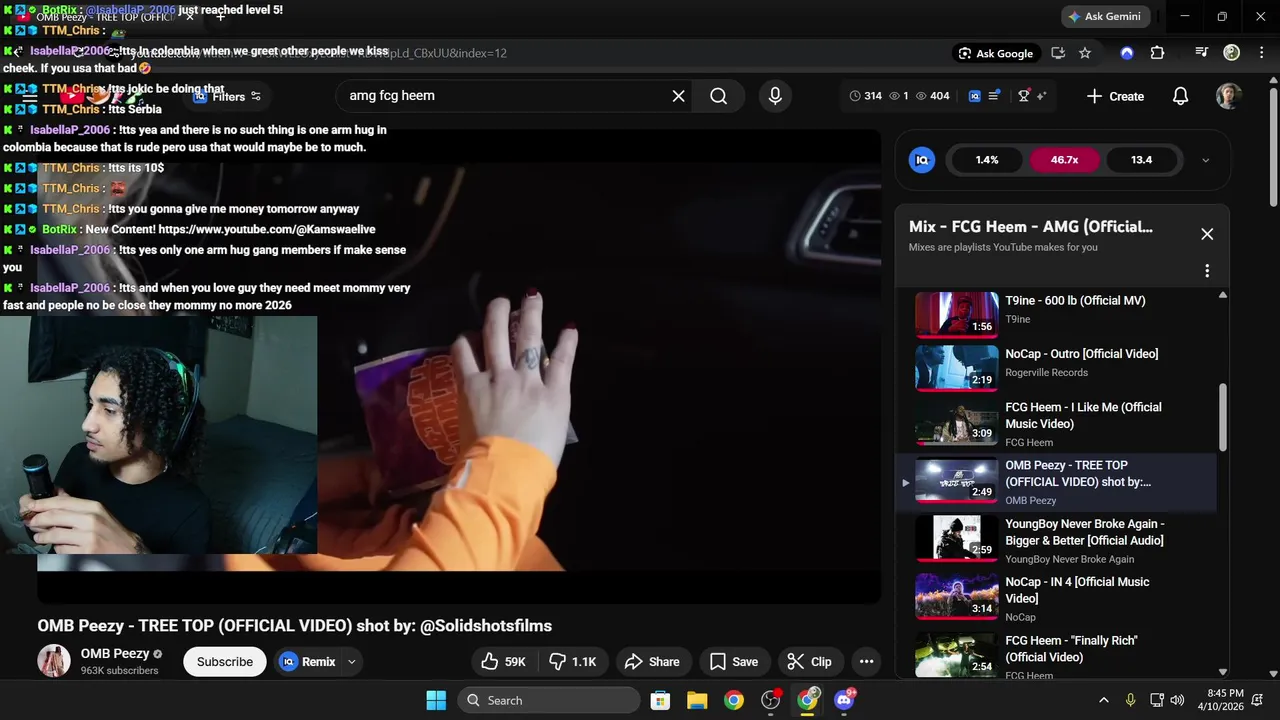Click Create video button
This screenshot has width=1280, height=720.
1115,96
